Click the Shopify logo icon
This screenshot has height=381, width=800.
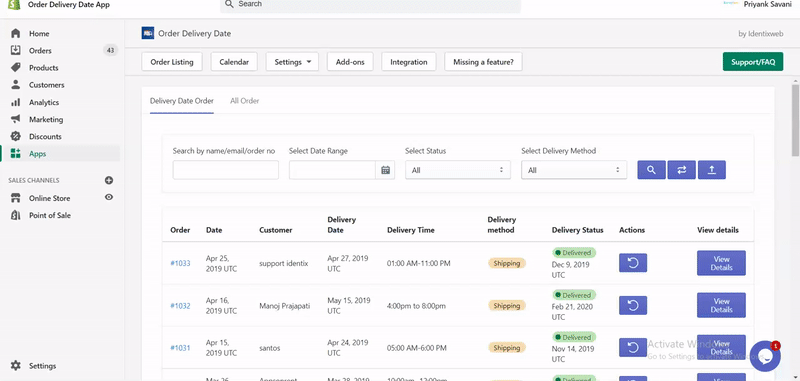coord(14,5)
